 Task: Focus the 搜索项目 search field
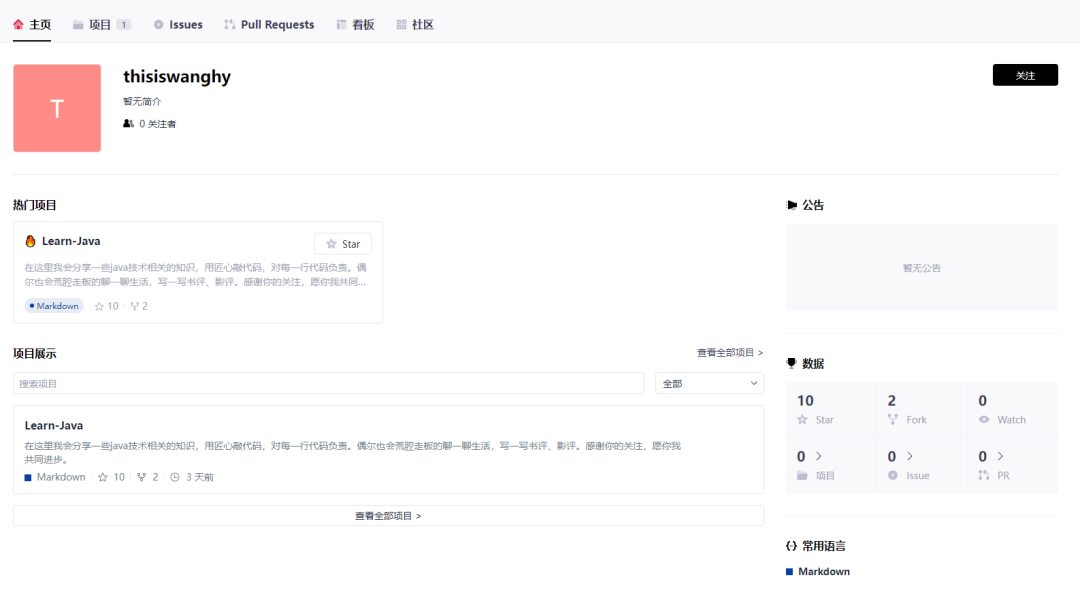point(329,383)
